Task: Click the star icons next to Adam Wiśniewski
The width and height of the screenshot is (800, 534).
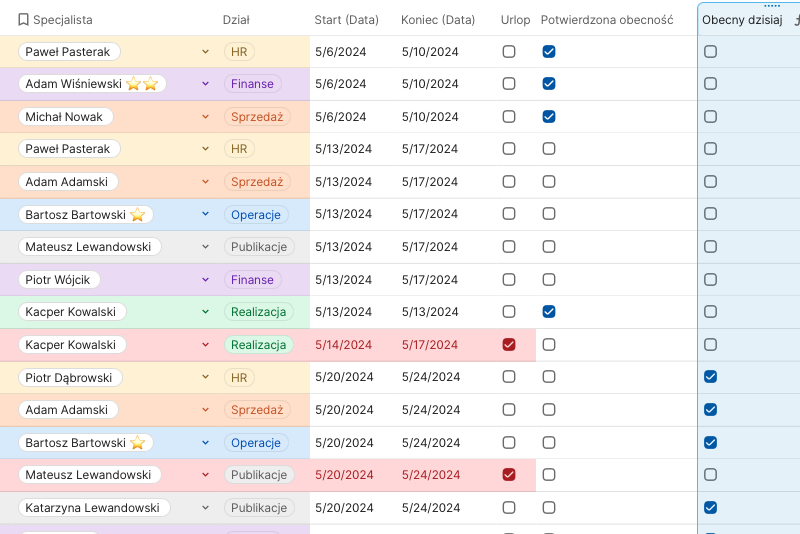Action: tap(142, 84)
